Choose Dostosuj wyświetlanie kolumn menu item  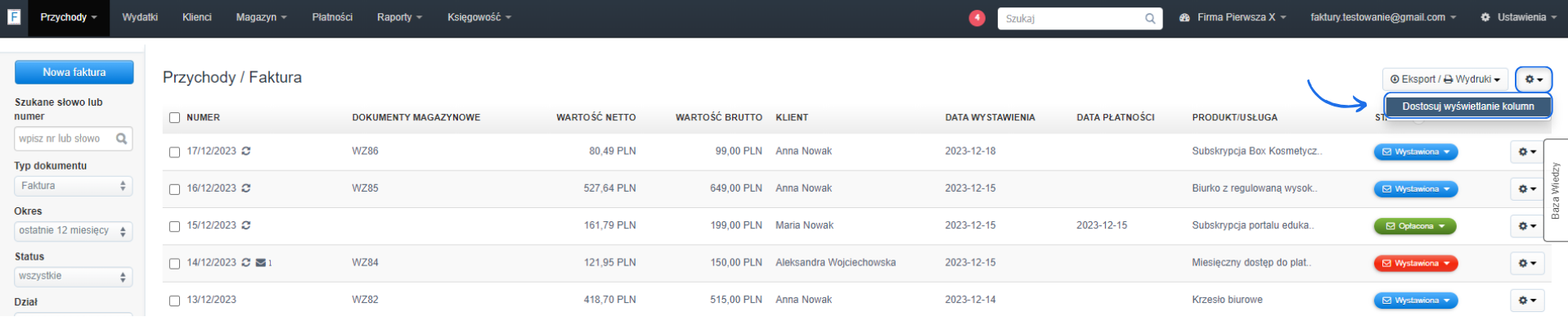[x=1467, y=106]
